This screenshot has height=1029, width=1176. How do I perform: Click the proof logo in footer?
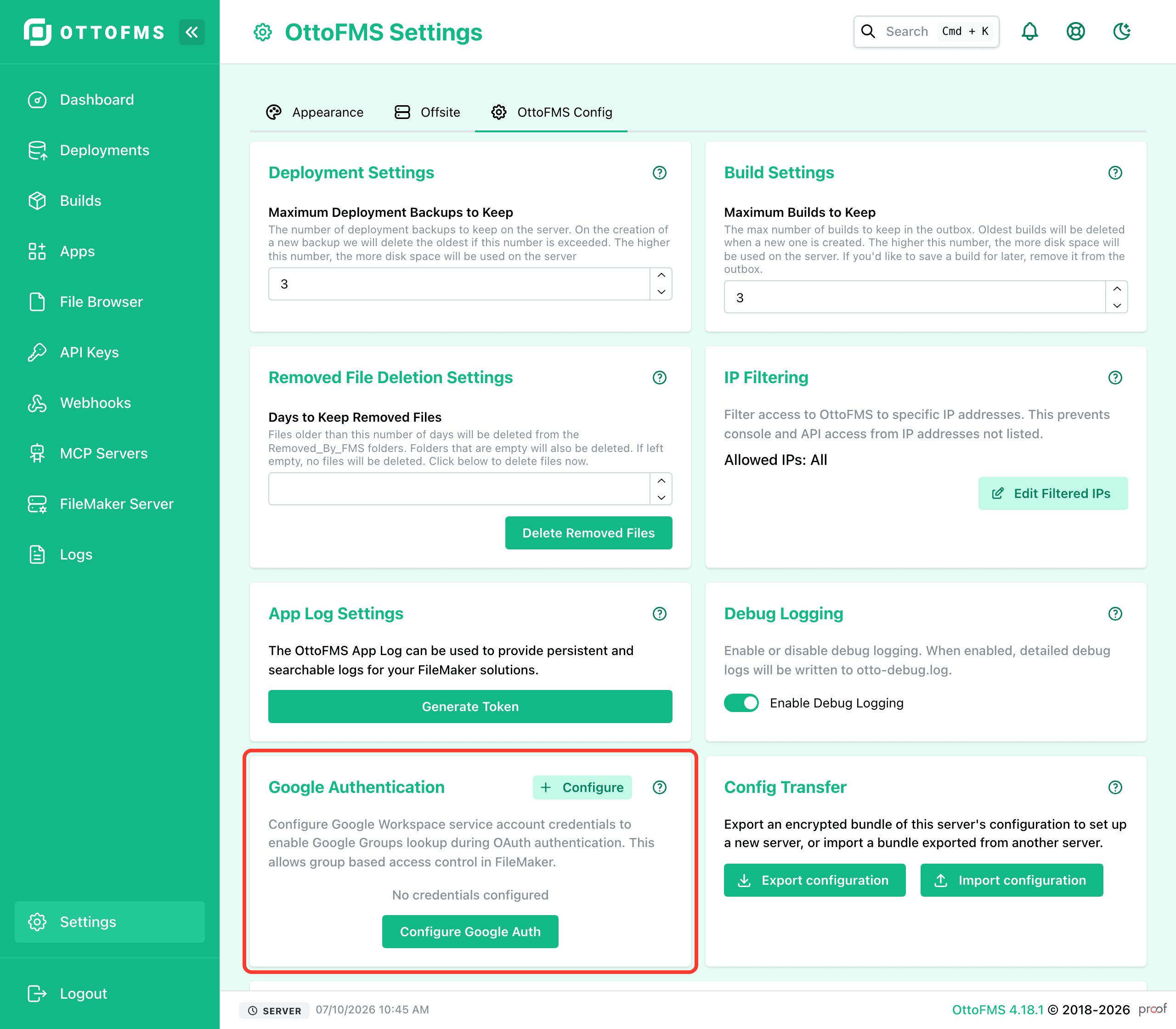pos(1152,1009)
